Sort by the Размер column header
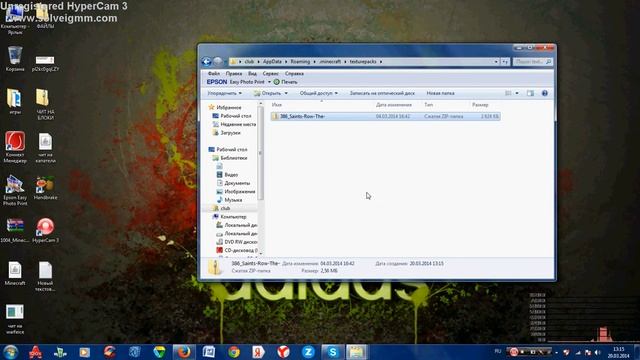The height and width of the screenshot is (360, 640). tap(480, 105)
